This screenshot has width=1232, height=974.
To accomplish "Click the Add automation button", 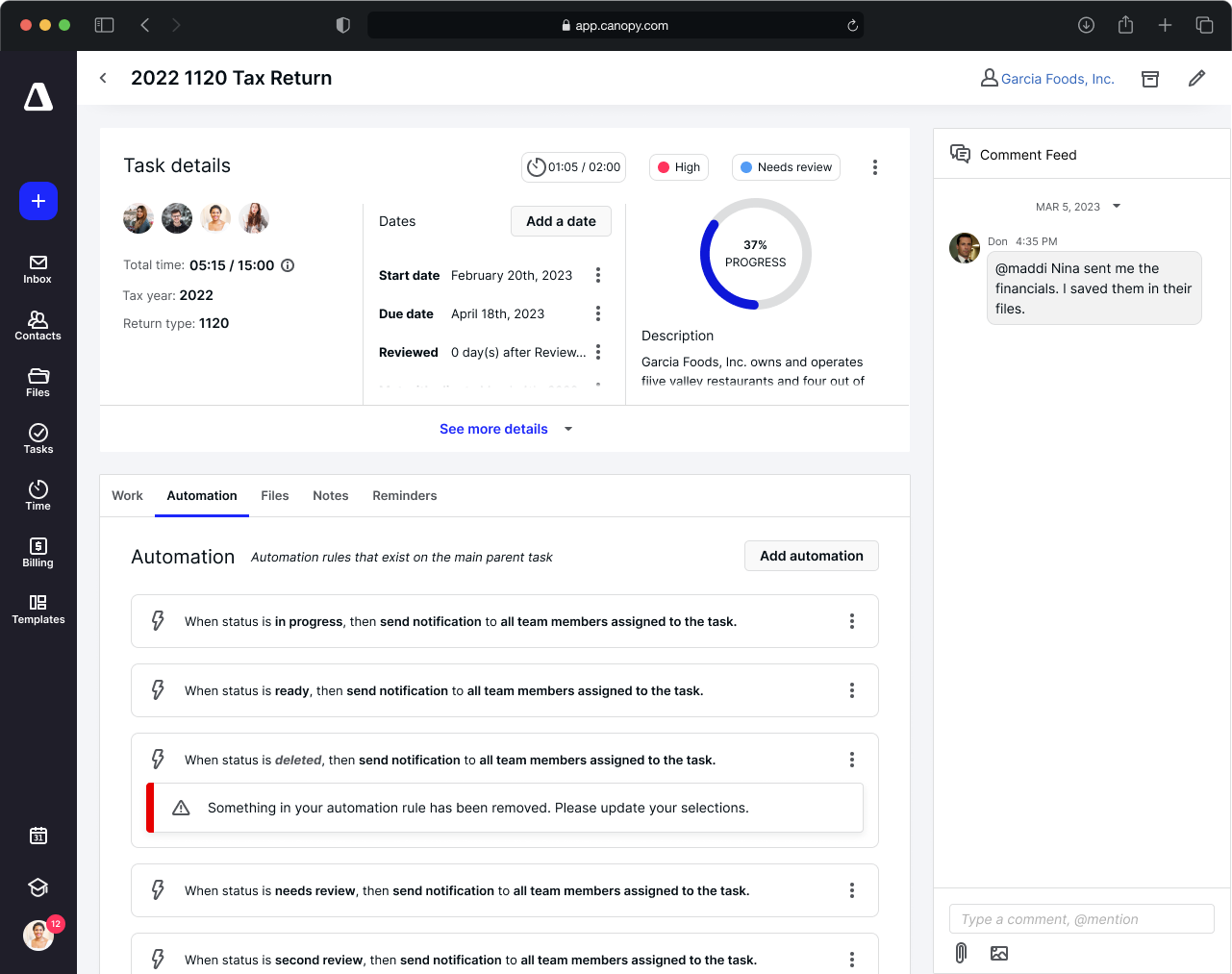I will tap(811, 556).
